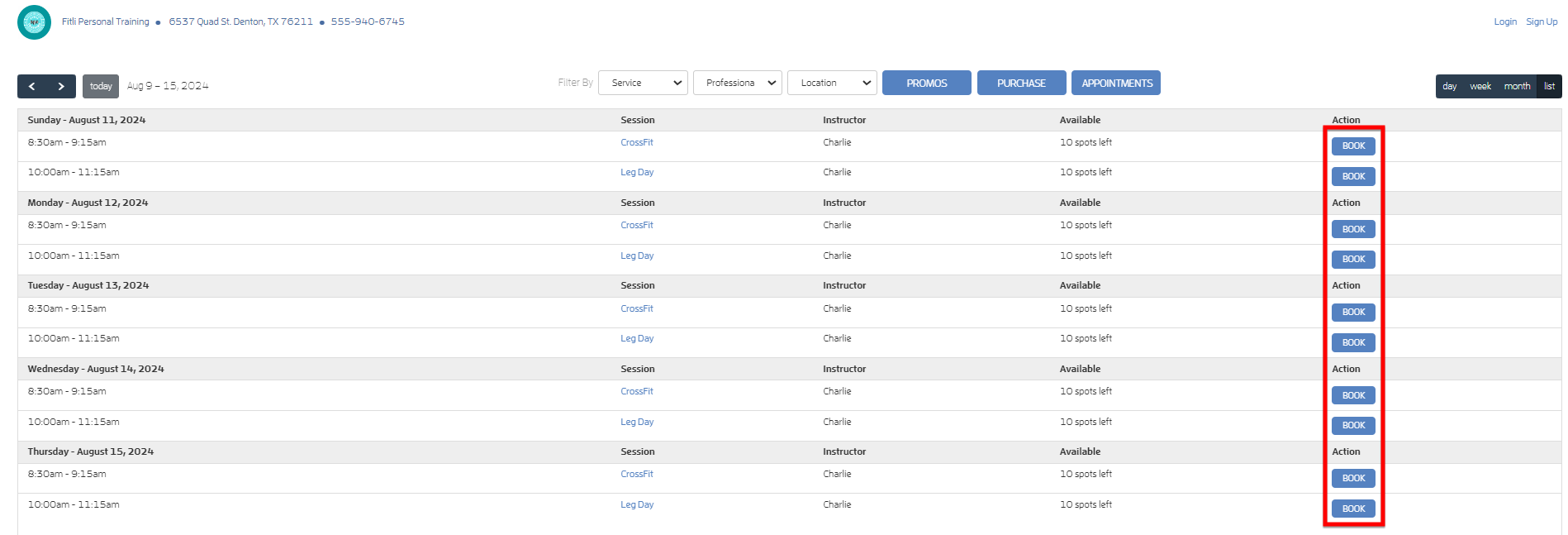Book Sunday August 11 CrossFit session

tap(1353, 146)
